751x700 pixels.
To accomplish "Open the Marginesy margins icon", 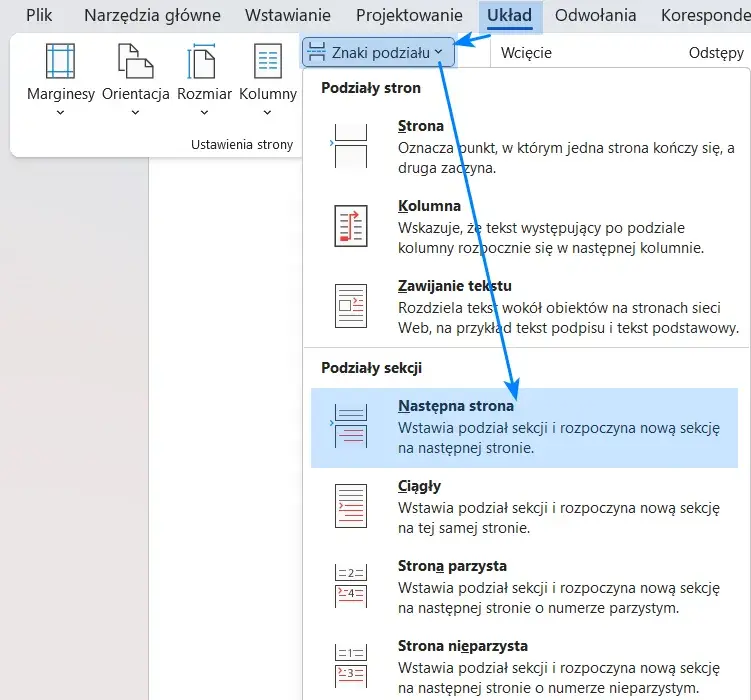I will click(x=60, y=61).
